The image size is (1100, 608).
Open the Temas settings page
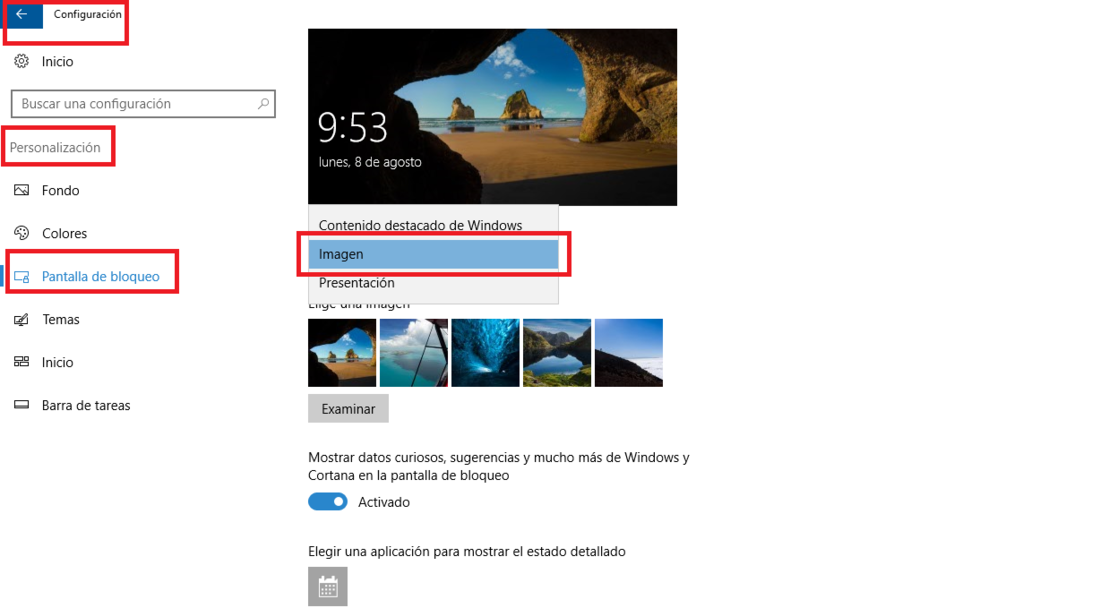60,319
